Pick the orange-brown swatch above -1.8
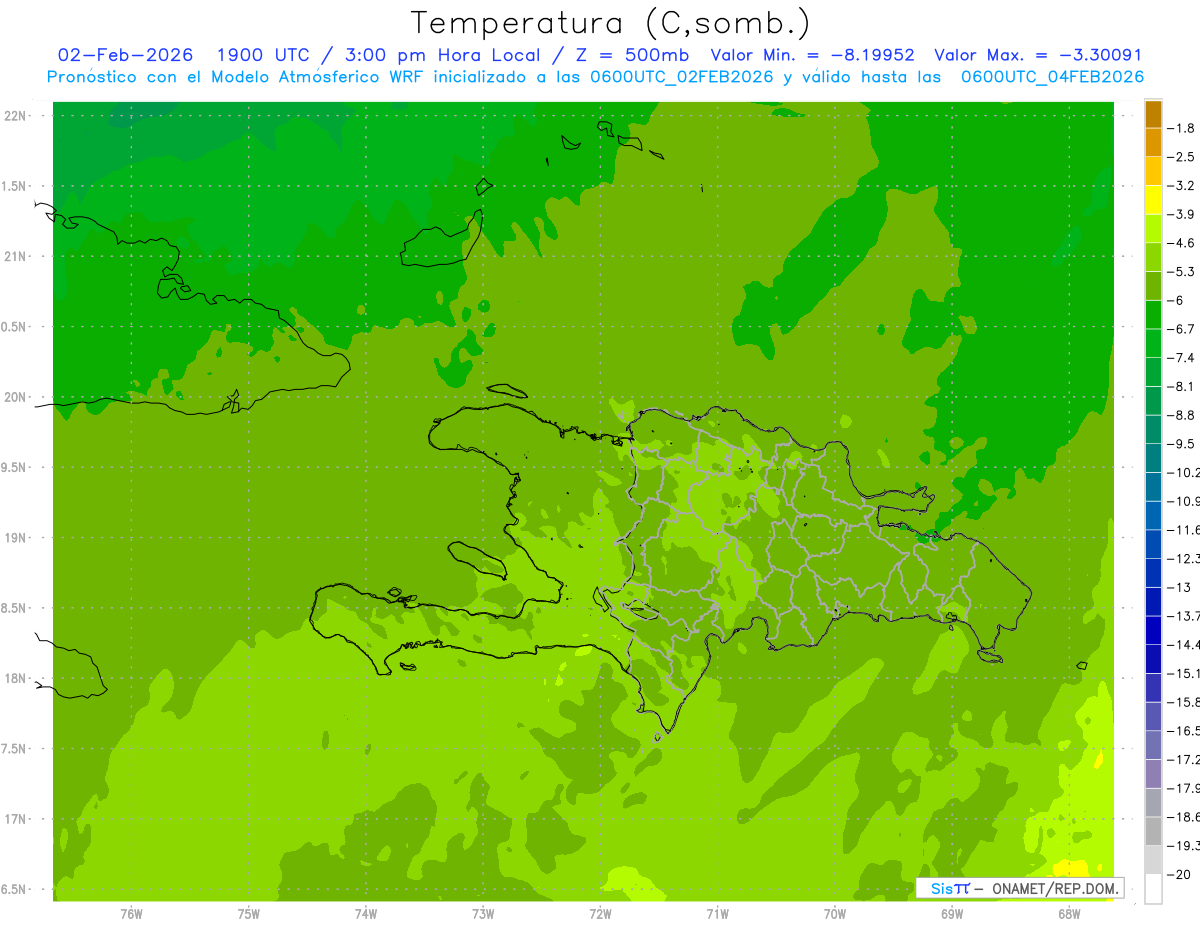The image size is (1200, 927). point(1153,114)
